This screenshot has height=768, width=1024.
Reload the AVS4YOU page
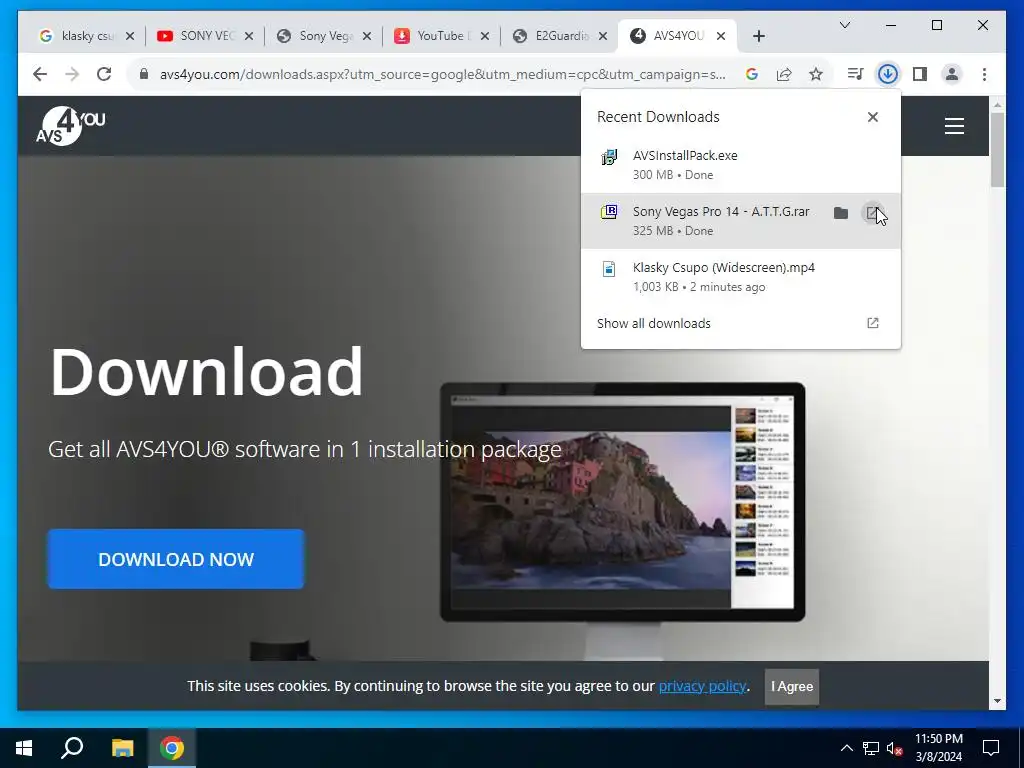(104, 74)
